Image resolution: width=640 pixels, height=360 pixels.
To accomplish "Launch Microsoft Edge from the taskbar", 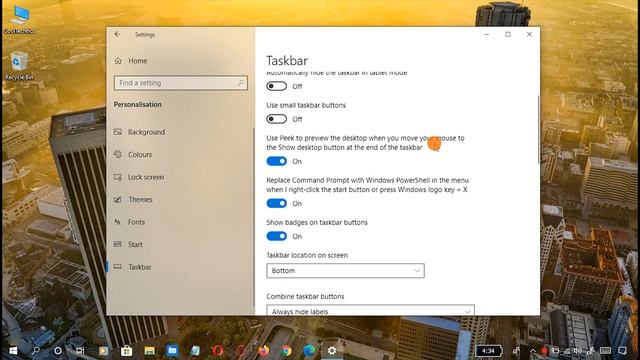I will tap(309, 351).
